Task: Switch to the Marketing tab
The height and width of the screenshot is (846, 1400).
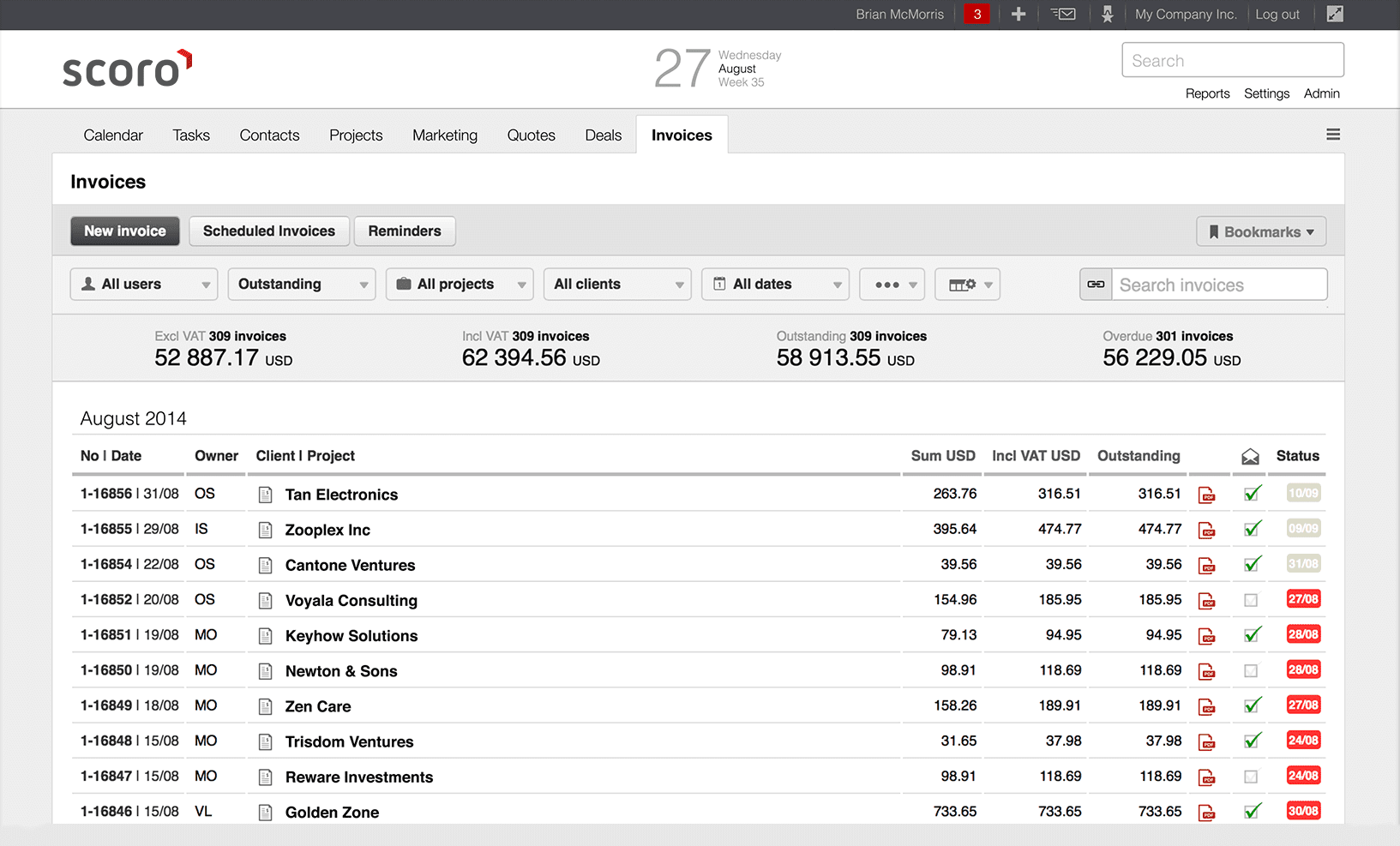Action: pyautogui.click(x=445, y=135)
